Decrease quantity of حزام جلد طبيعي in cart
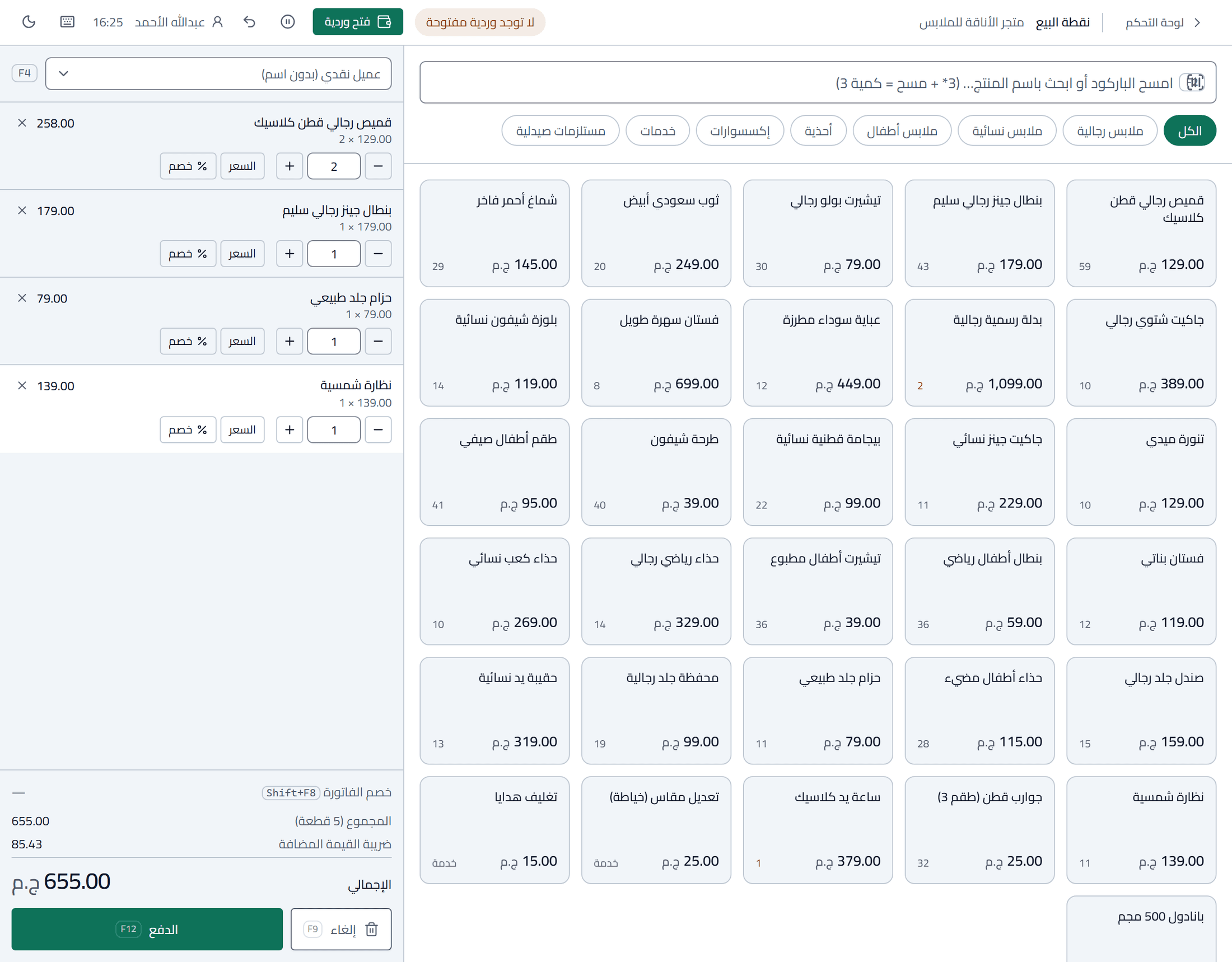The width and height of the screenshot is (1232, 962). 378,341
